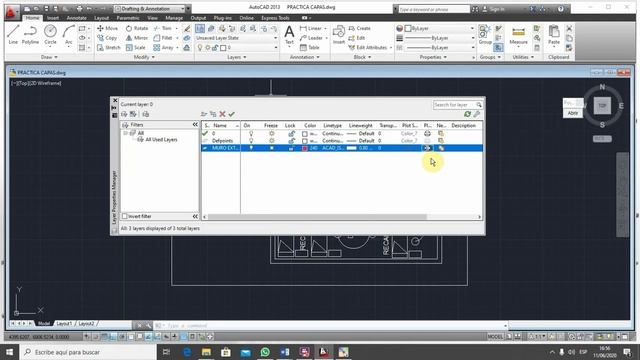This screenshot has height=360, width=640.
Task: Expand the Modify panel
Action: 144,57
